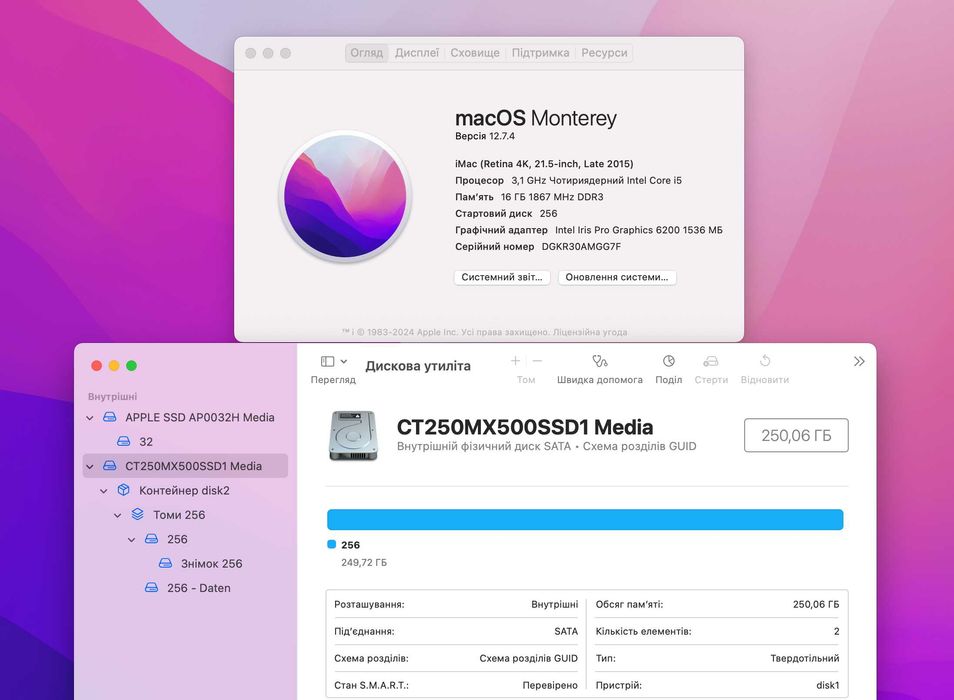The image size is (954, 700).
Task: Collapse the CT250MX500SSD1 Media tree
Action: pos(90,466)
